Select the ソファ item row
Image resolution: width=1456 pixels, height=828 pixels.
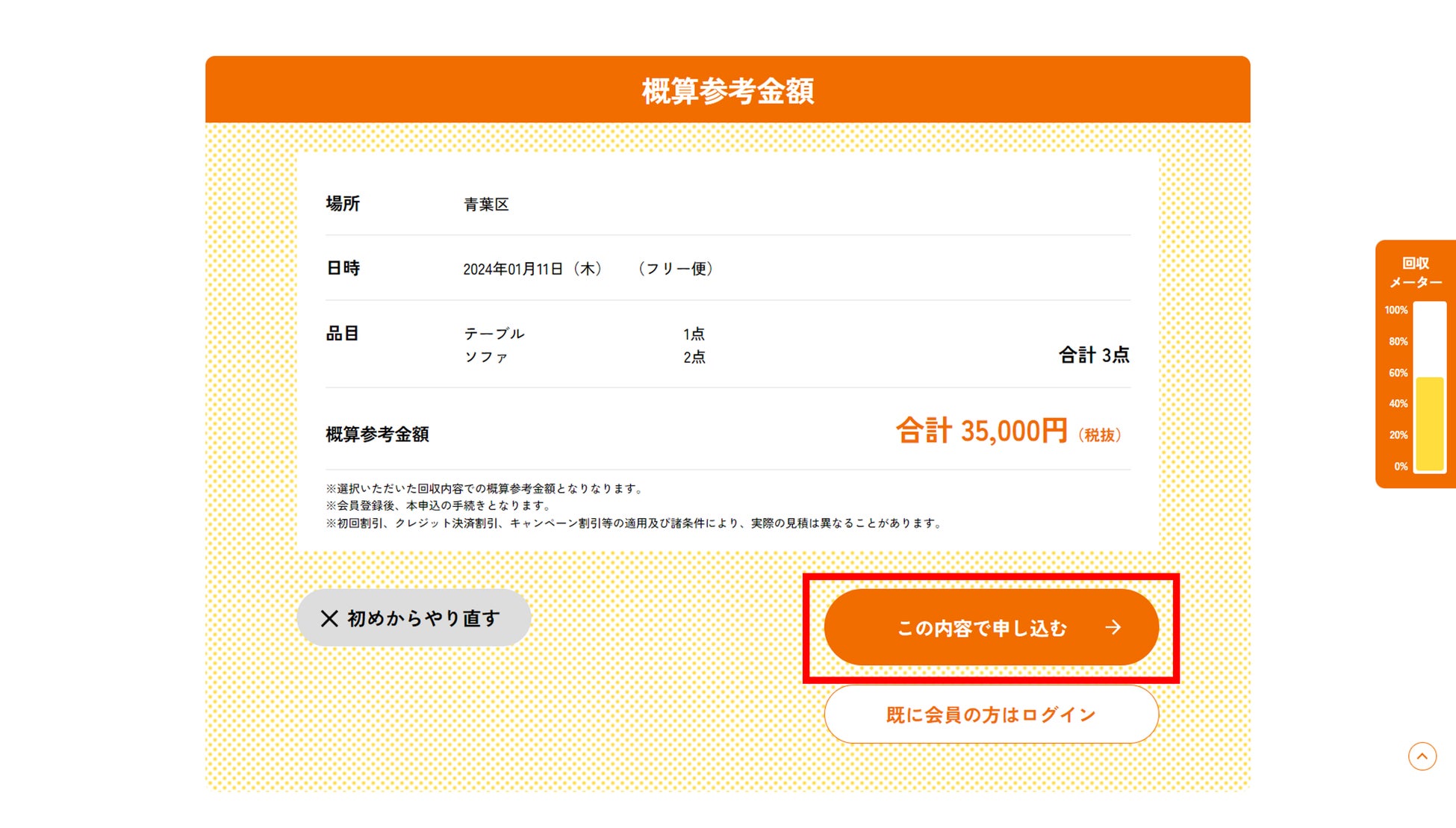click(486, 357)
